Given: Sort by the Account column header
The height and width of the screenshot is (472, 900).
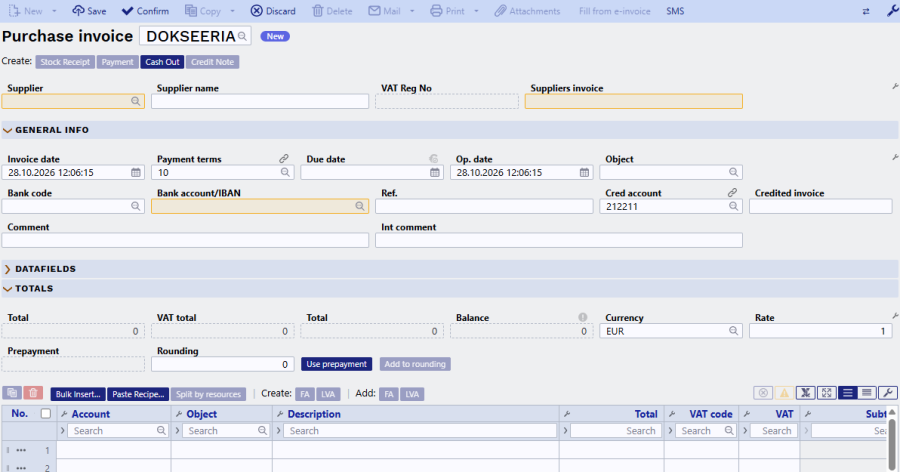Looking at the screenshot, I should click(91, 414).
